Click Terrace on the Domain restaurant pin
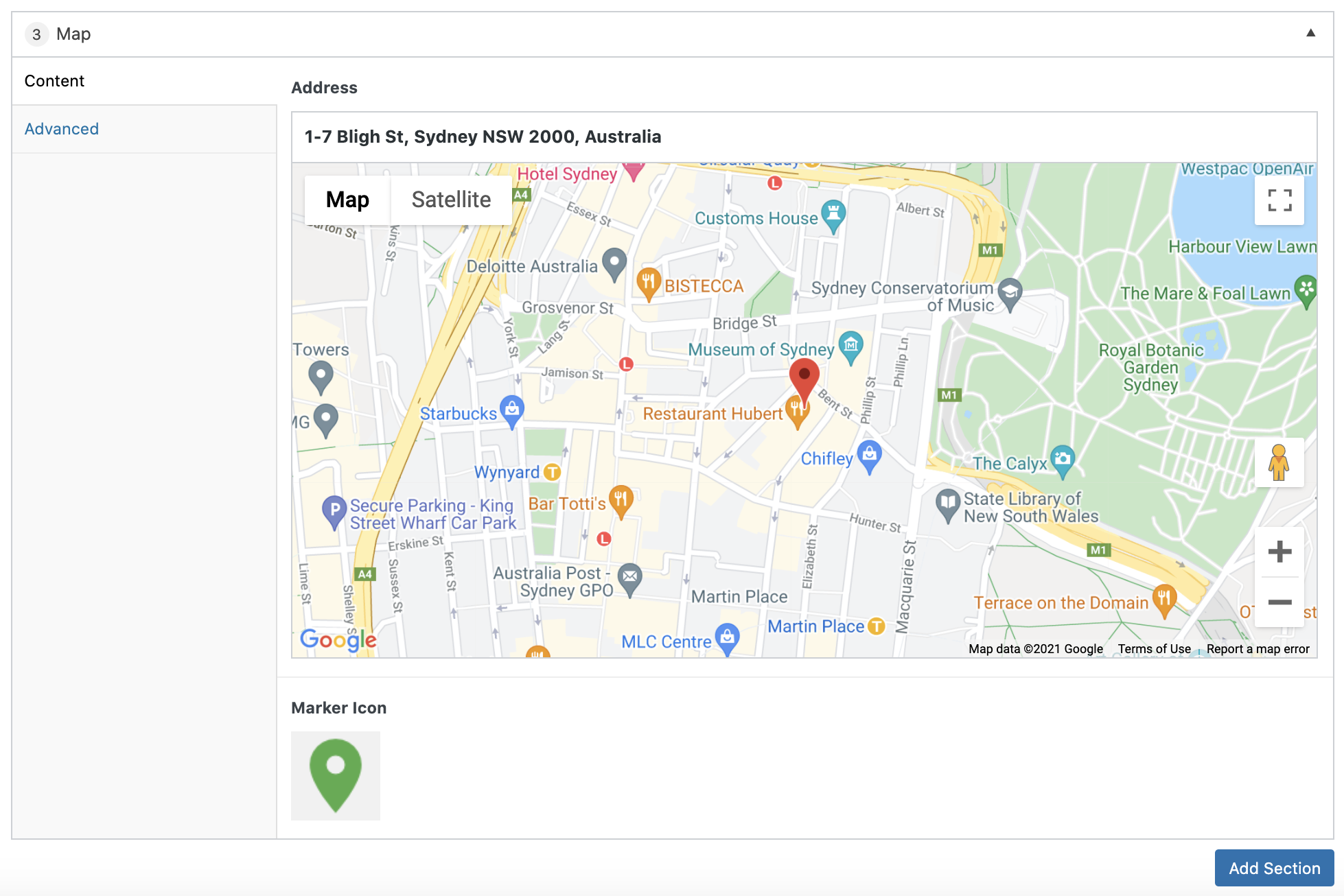 (x=1164, y=600)
